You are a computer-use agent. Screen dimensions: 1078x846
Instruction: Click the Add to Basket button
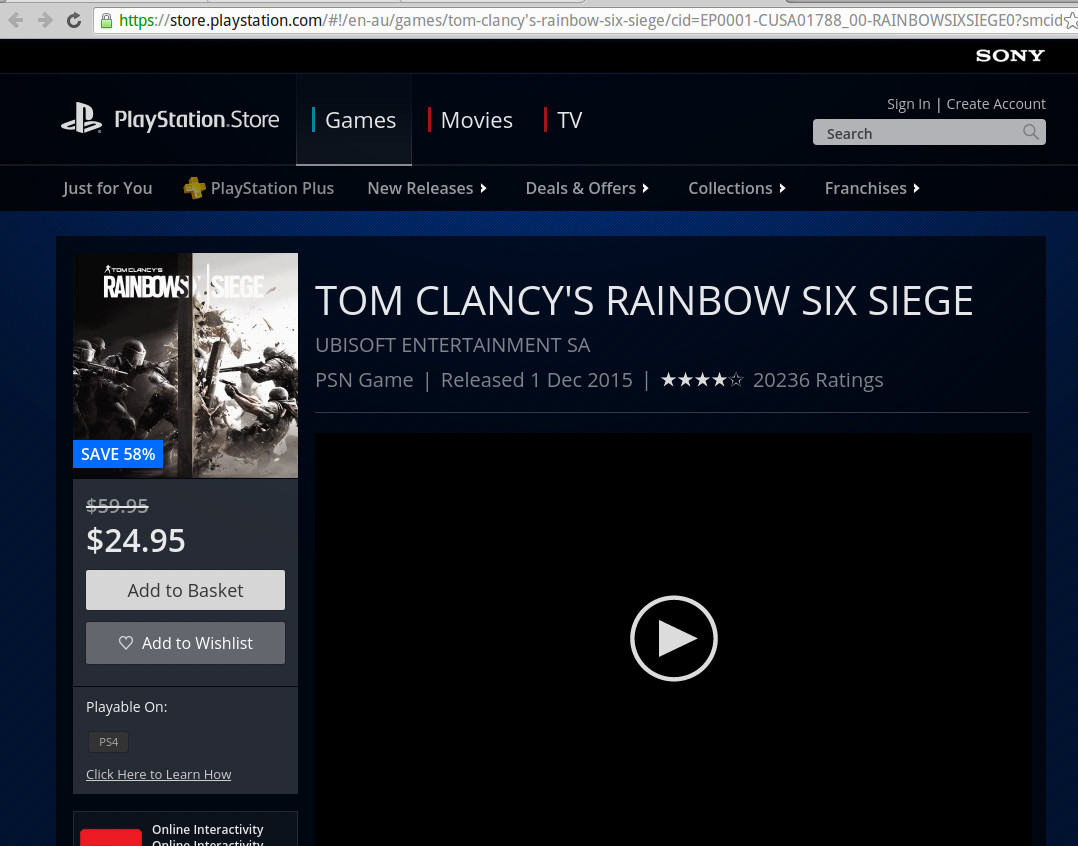[186, 590]
